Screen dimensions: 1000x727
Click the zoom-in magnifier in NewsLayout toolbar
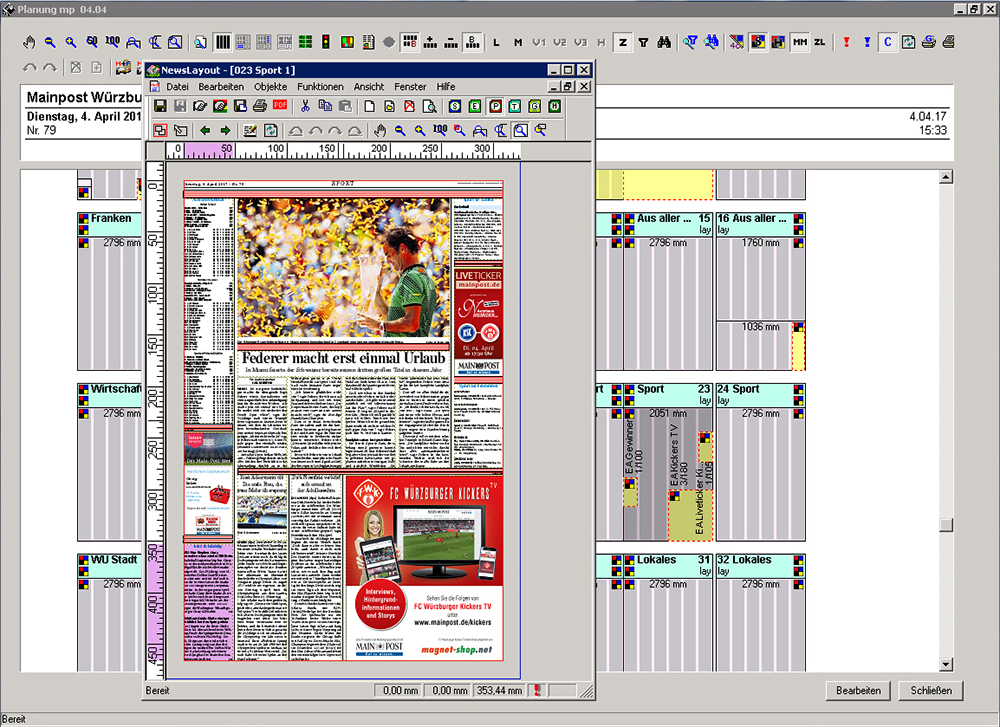pos(420,130)
